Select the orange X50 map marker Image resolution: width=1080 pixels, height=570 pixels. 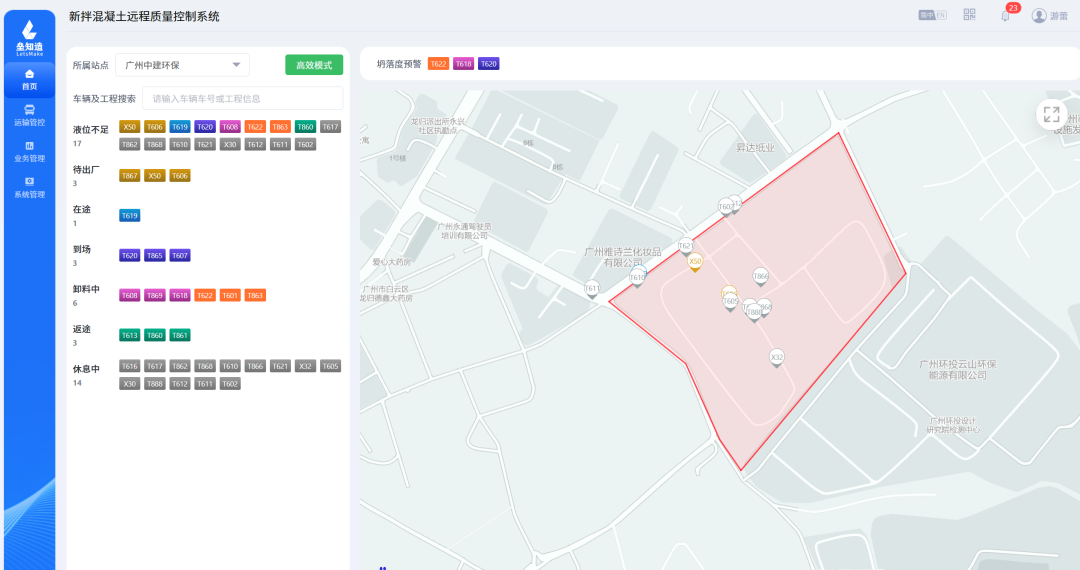click(x=695, y=262)
